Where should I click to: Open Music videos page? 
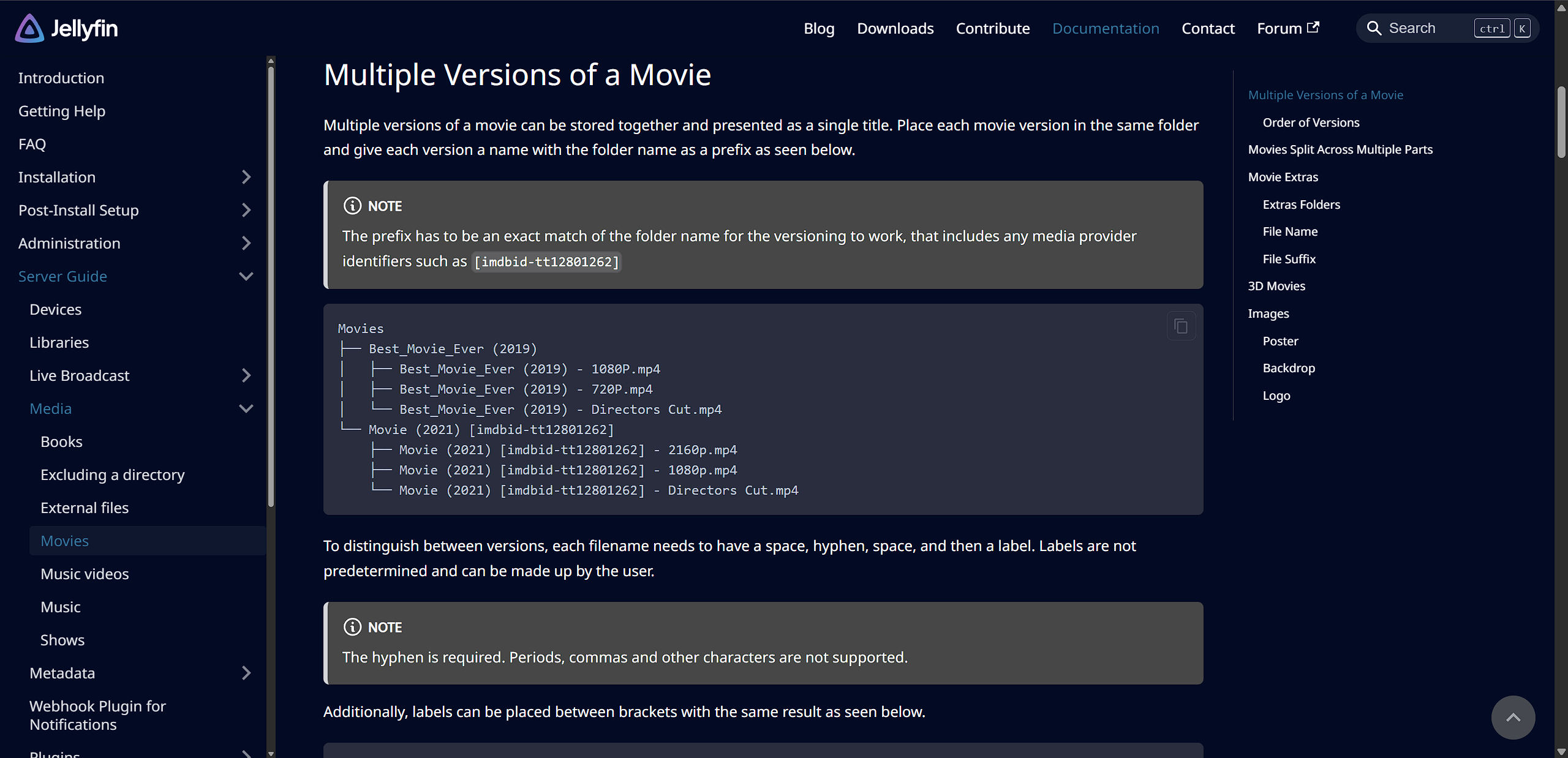pos(85,574)
